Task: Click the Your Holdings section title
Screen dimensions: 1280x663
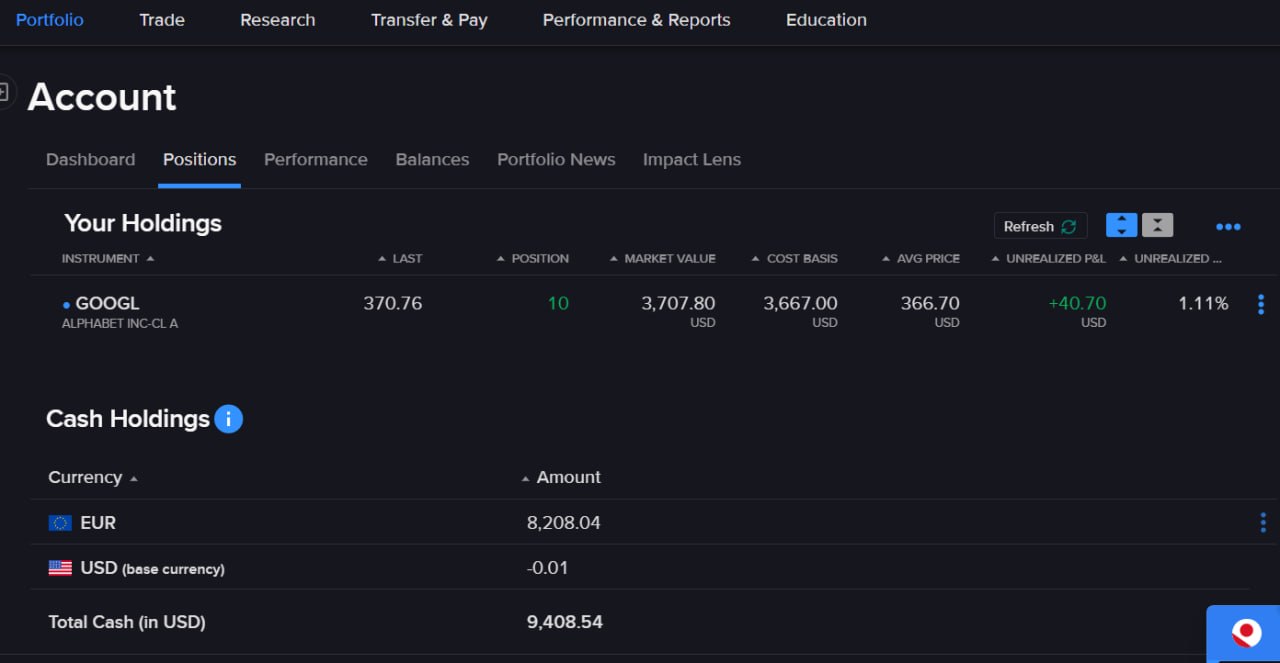Action: (143, 223)
